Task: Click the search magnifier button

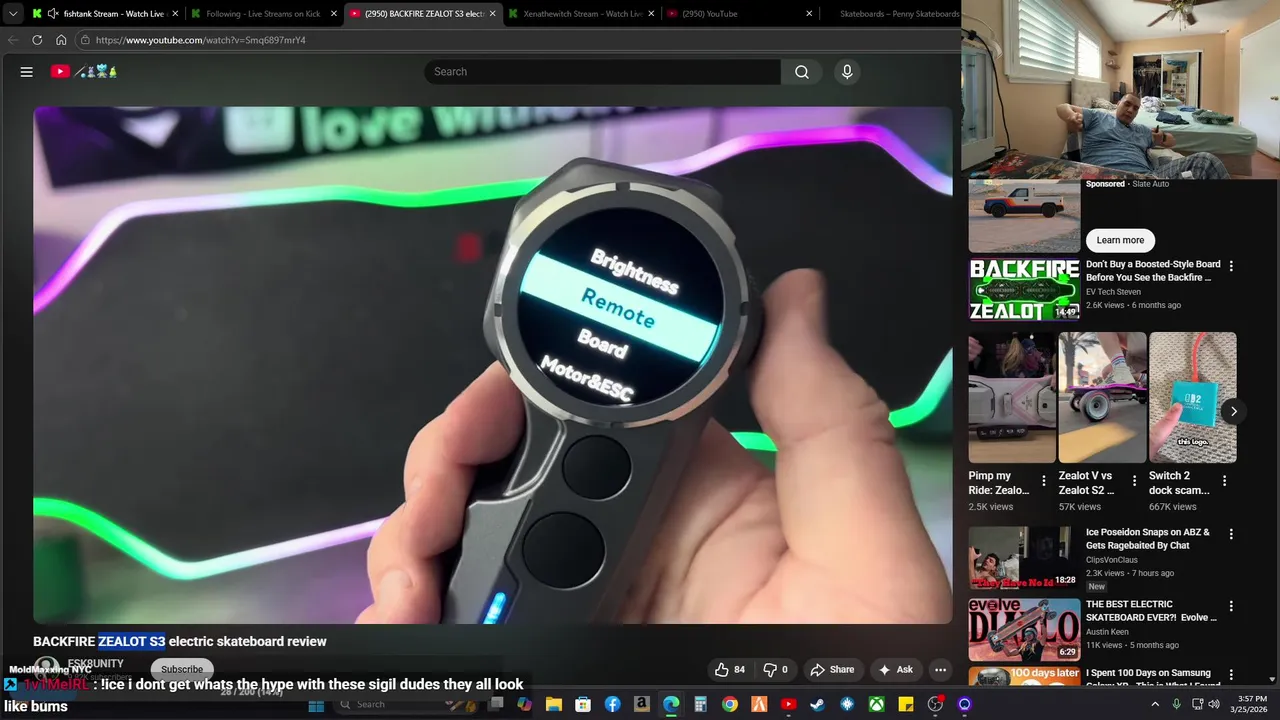Action: point(802,72)
